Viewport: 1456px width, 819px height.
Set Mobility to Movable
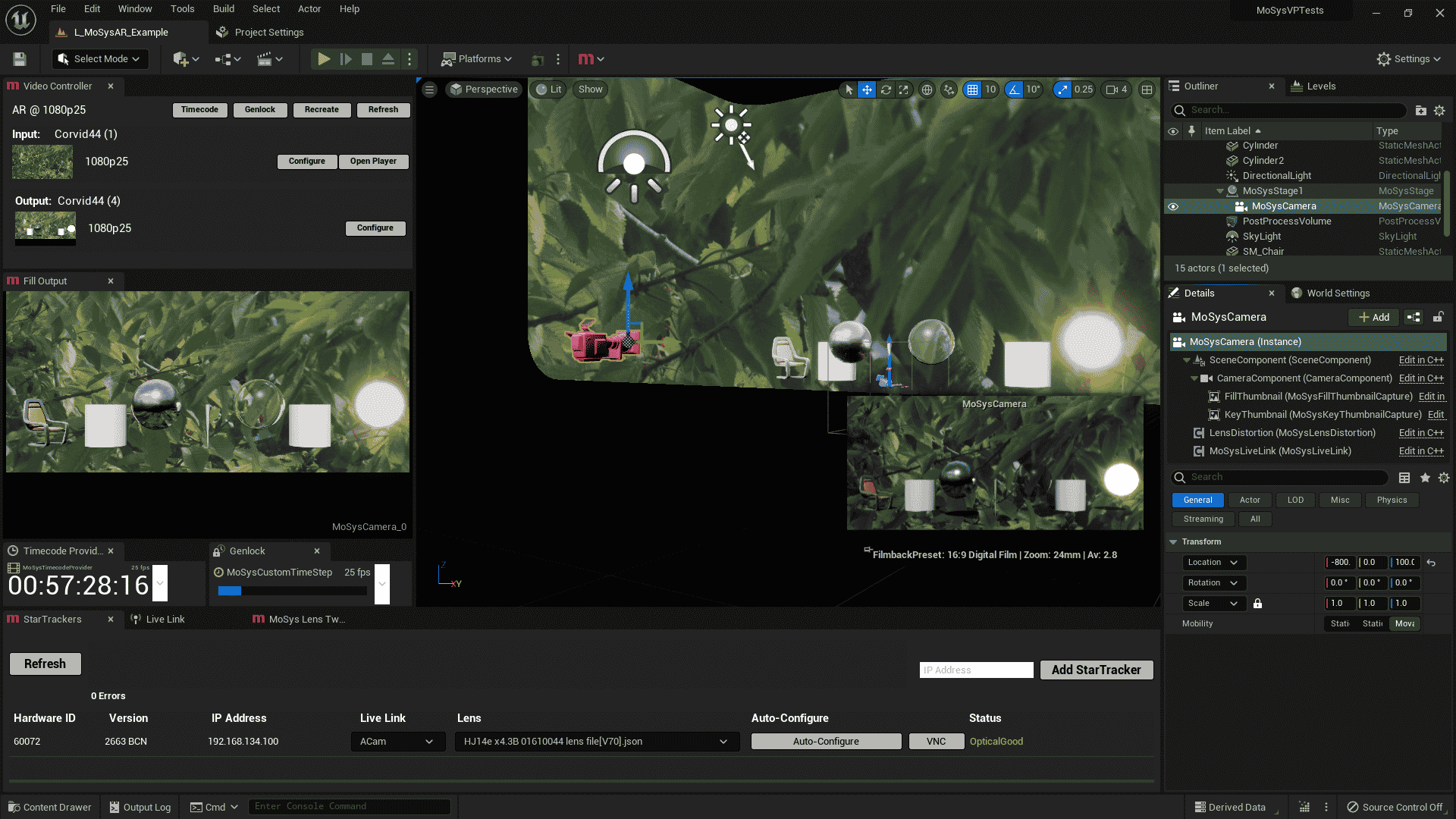[1405, 624]
